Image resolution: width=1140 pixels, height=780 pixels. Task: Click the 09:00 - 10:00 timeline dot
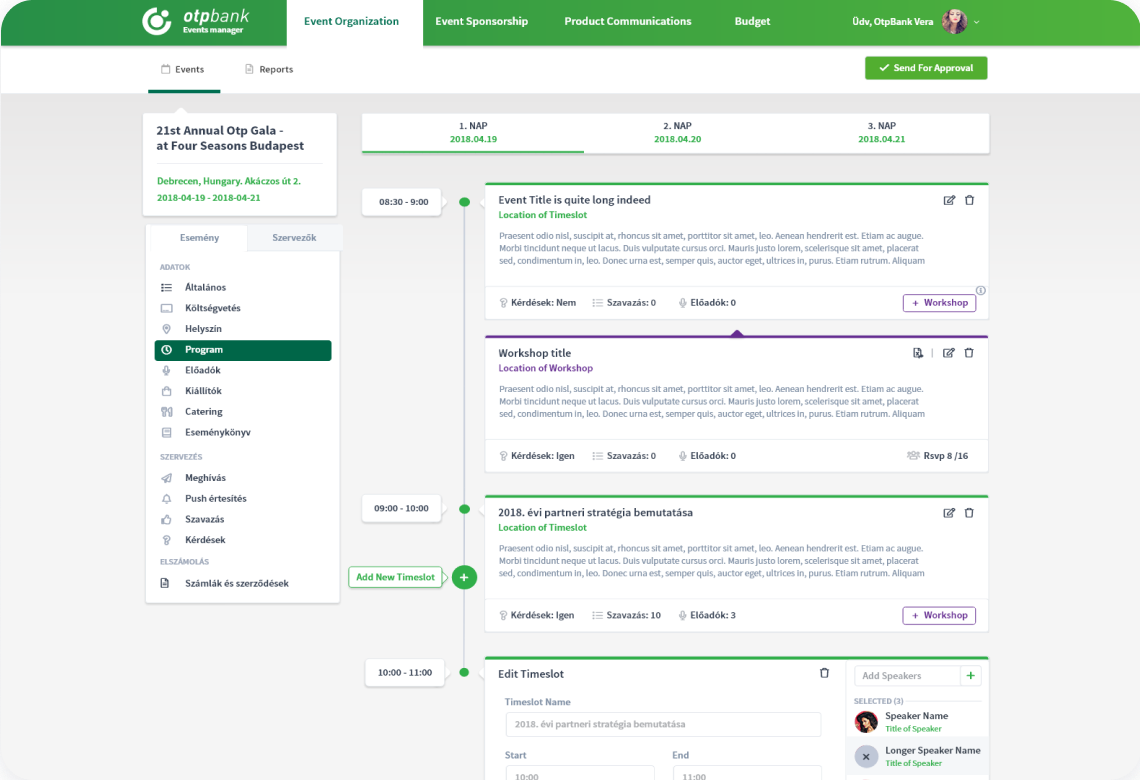465,510
